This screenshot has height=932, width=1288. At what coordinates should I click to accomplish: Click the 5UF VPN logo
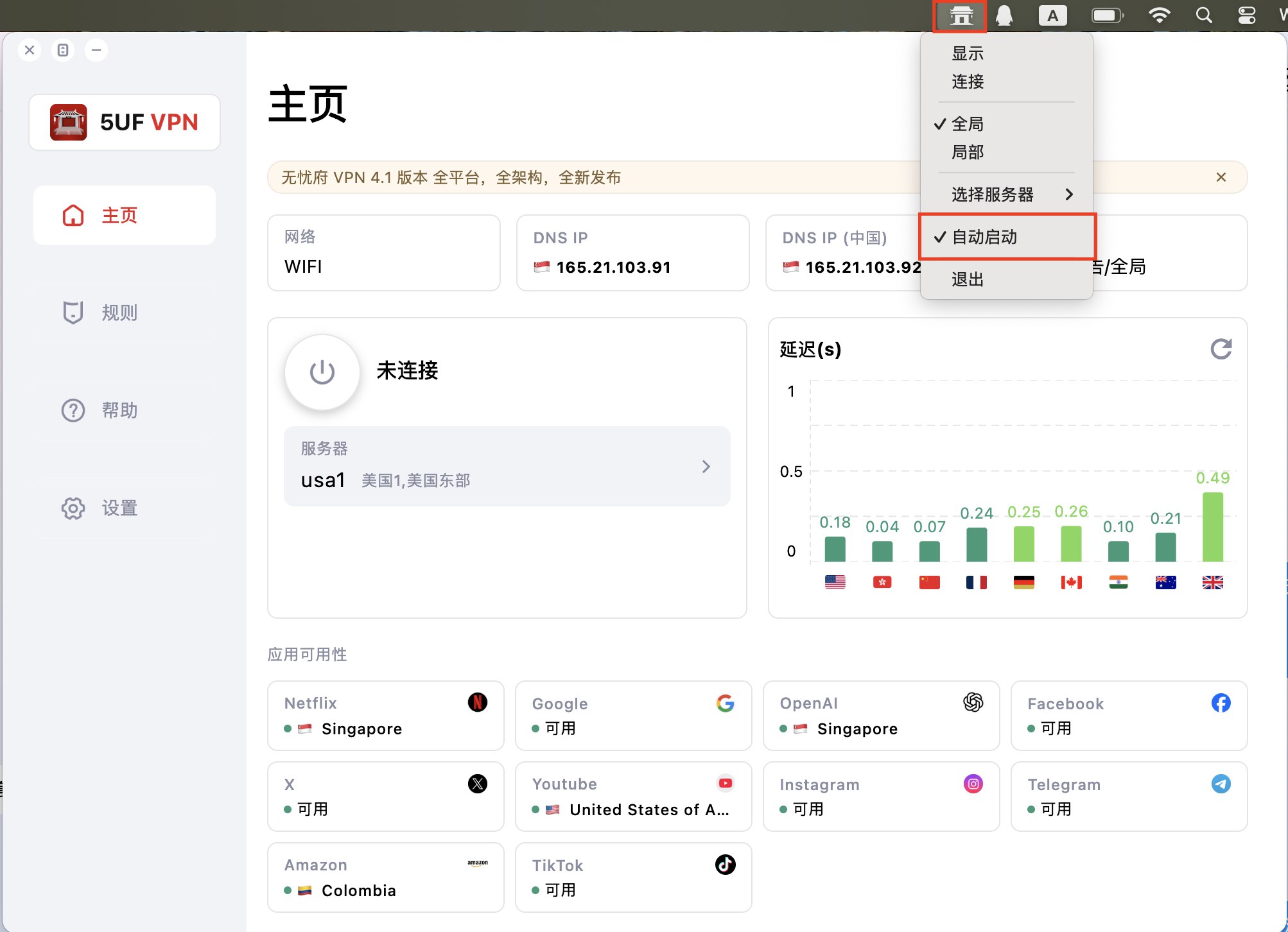coord(125,122)
